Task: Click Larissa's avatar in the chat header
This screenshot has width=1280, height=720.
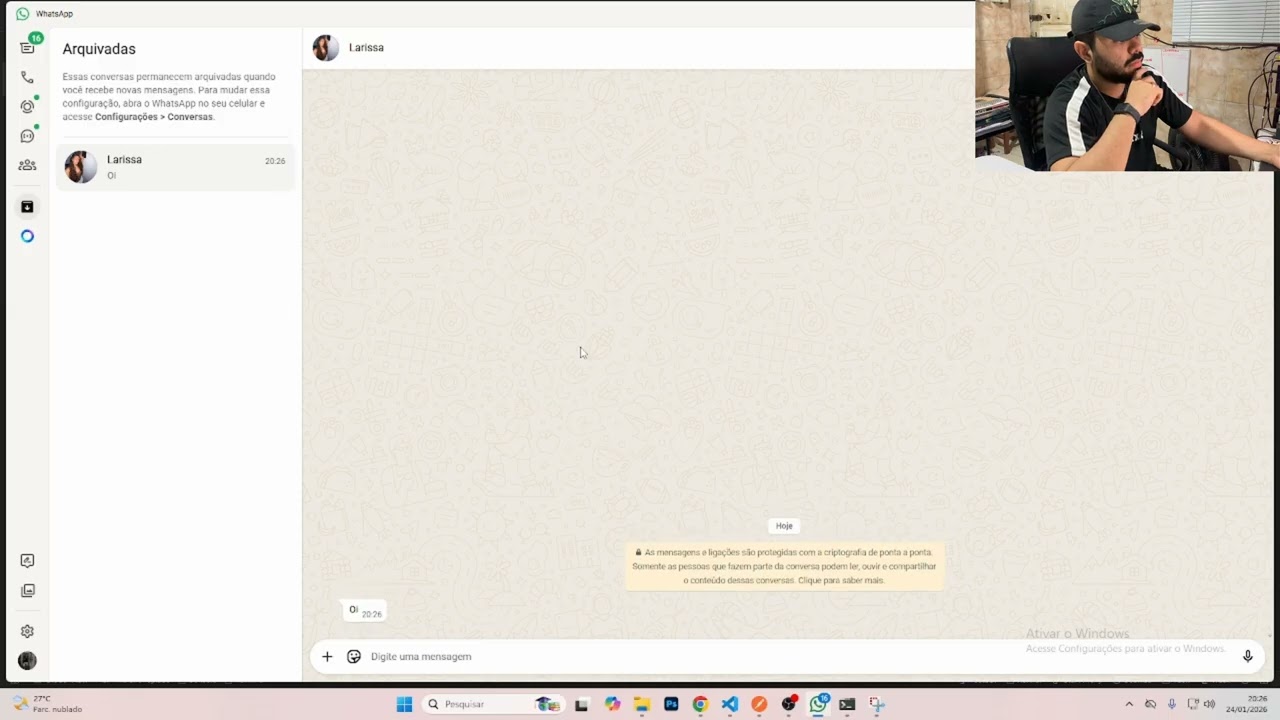Action: click(x=325, y=48)
